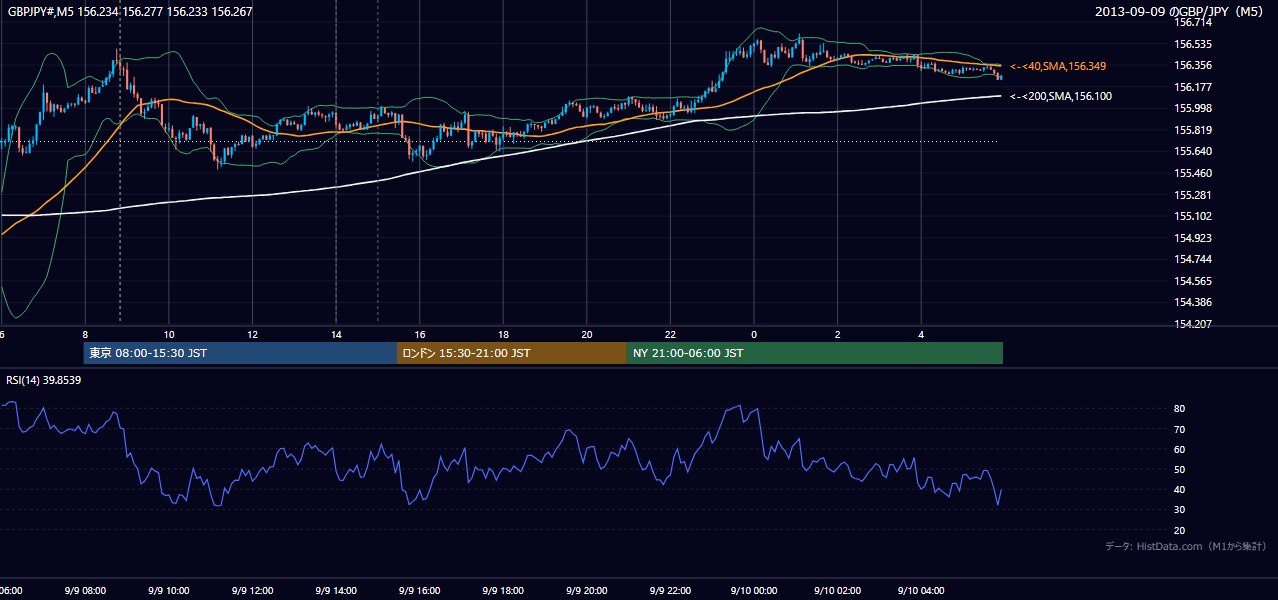Viewport: 1278px width, 600px height.
Task: Click price level 156.535 on axis
Action: (x=1194, y=44)
